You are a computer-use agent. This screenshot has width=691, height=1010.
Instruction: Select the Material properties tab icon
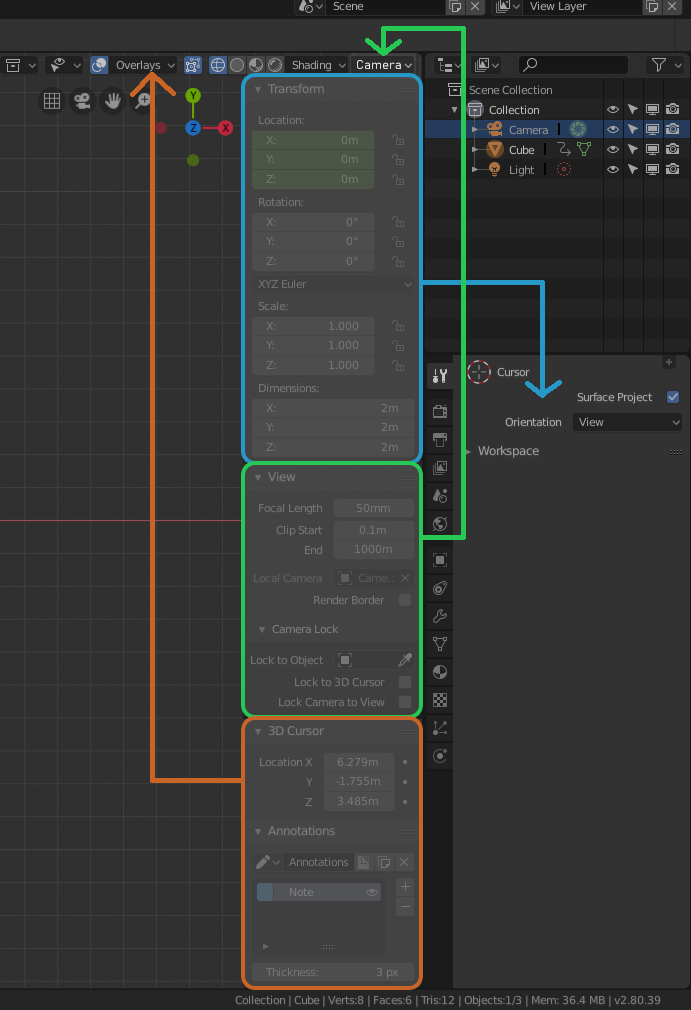[440, 672]
